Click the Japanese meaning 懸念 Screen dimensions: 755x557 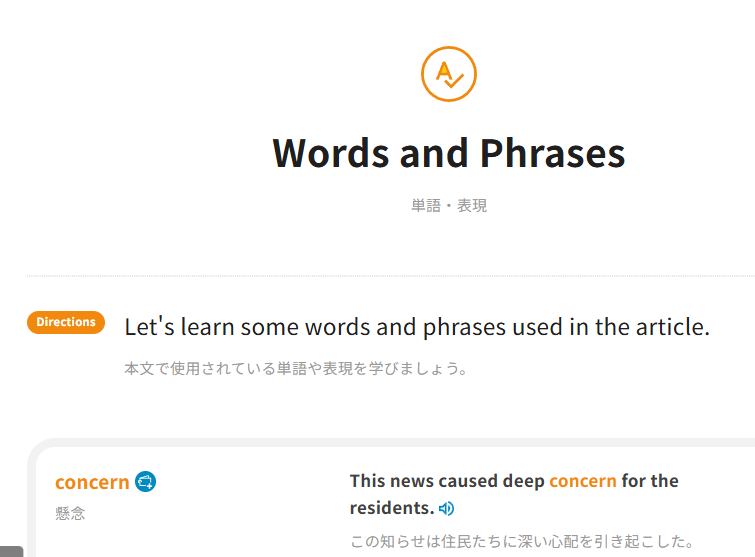[x=70, y=514]
